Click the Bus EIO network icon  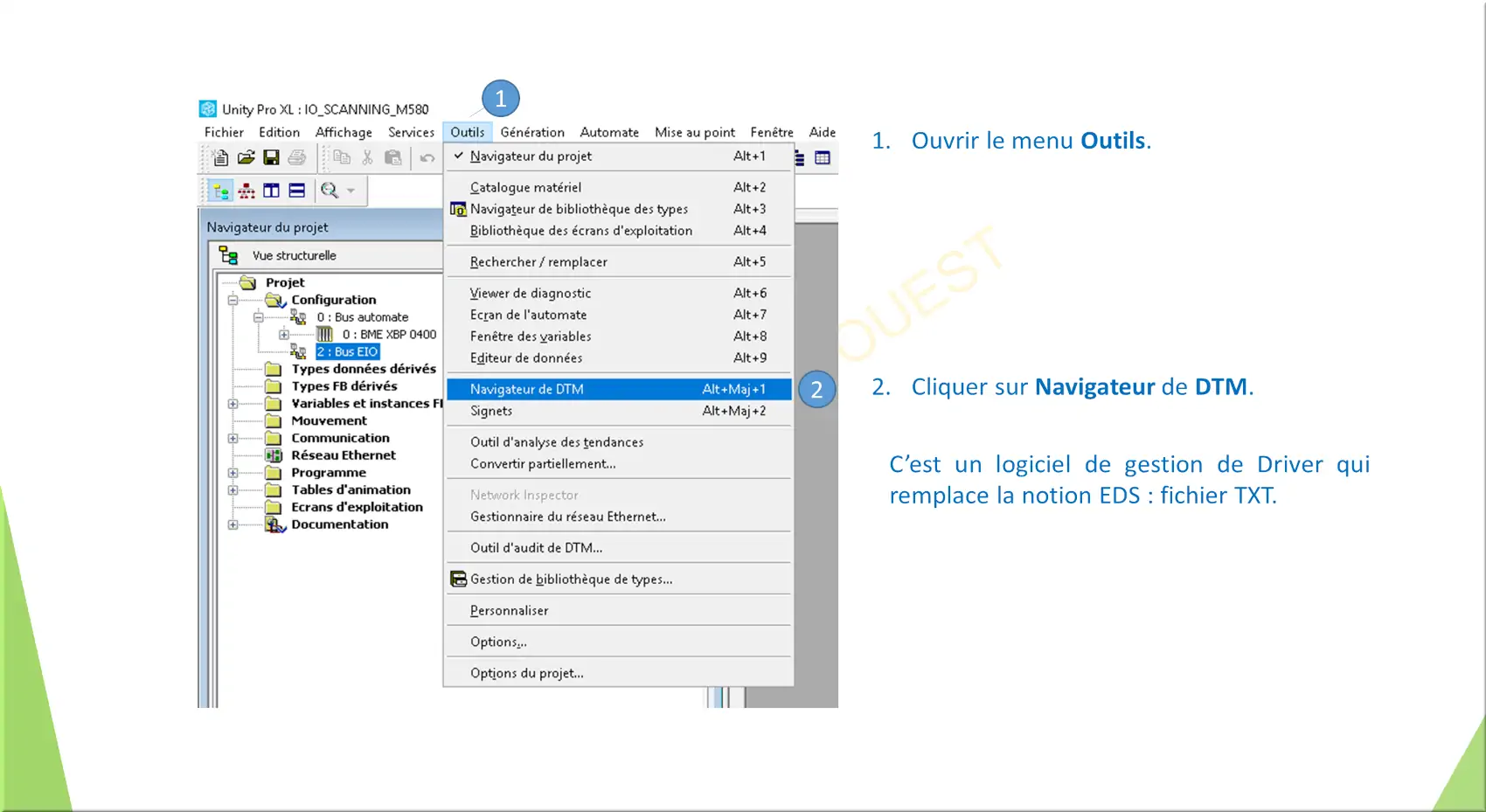click(x=298, y=351)
